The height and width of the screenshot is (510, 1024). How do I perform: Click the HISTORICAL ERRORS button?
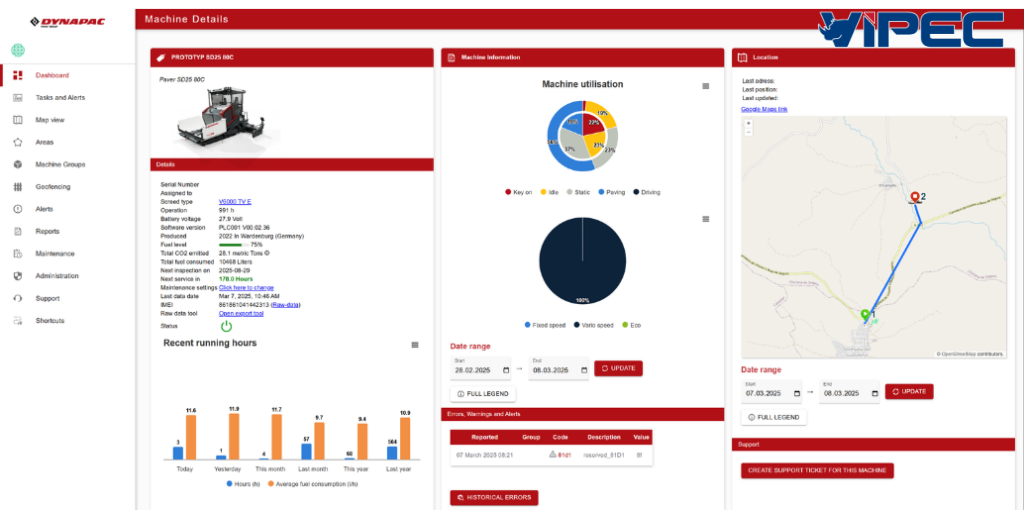[494, 498]
